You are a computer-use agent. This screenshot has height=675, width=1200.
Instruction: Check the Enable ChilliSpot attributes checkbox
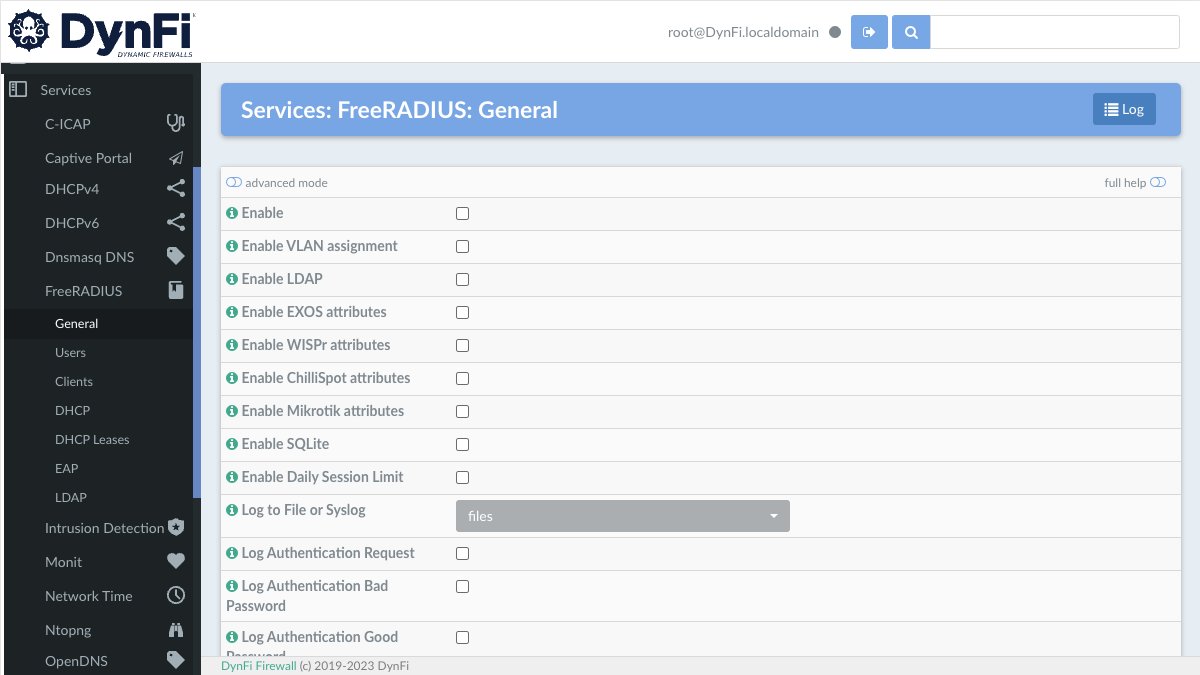[462, 378]
